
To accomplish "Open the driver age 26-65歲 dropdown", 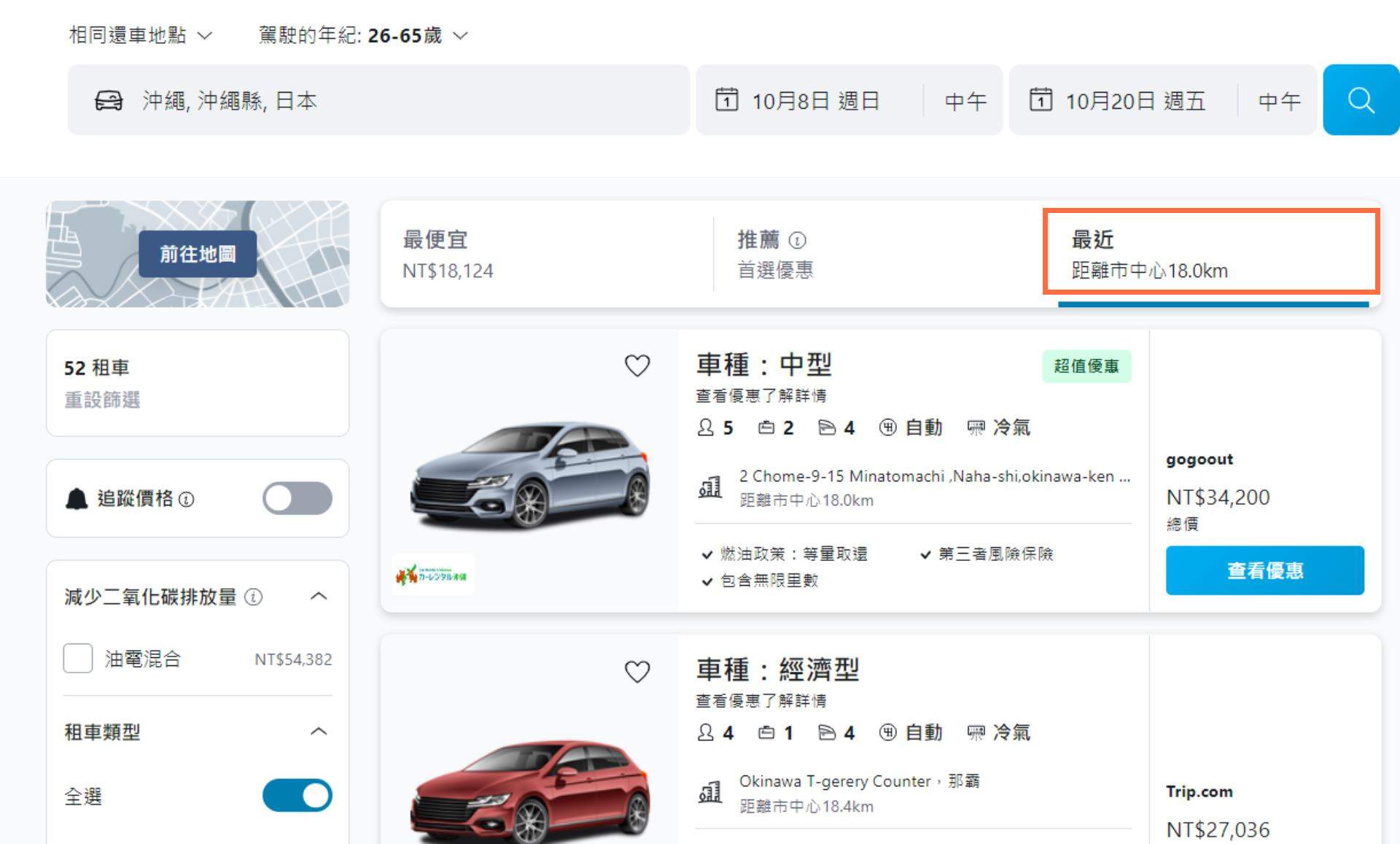I will click(362, 35).
